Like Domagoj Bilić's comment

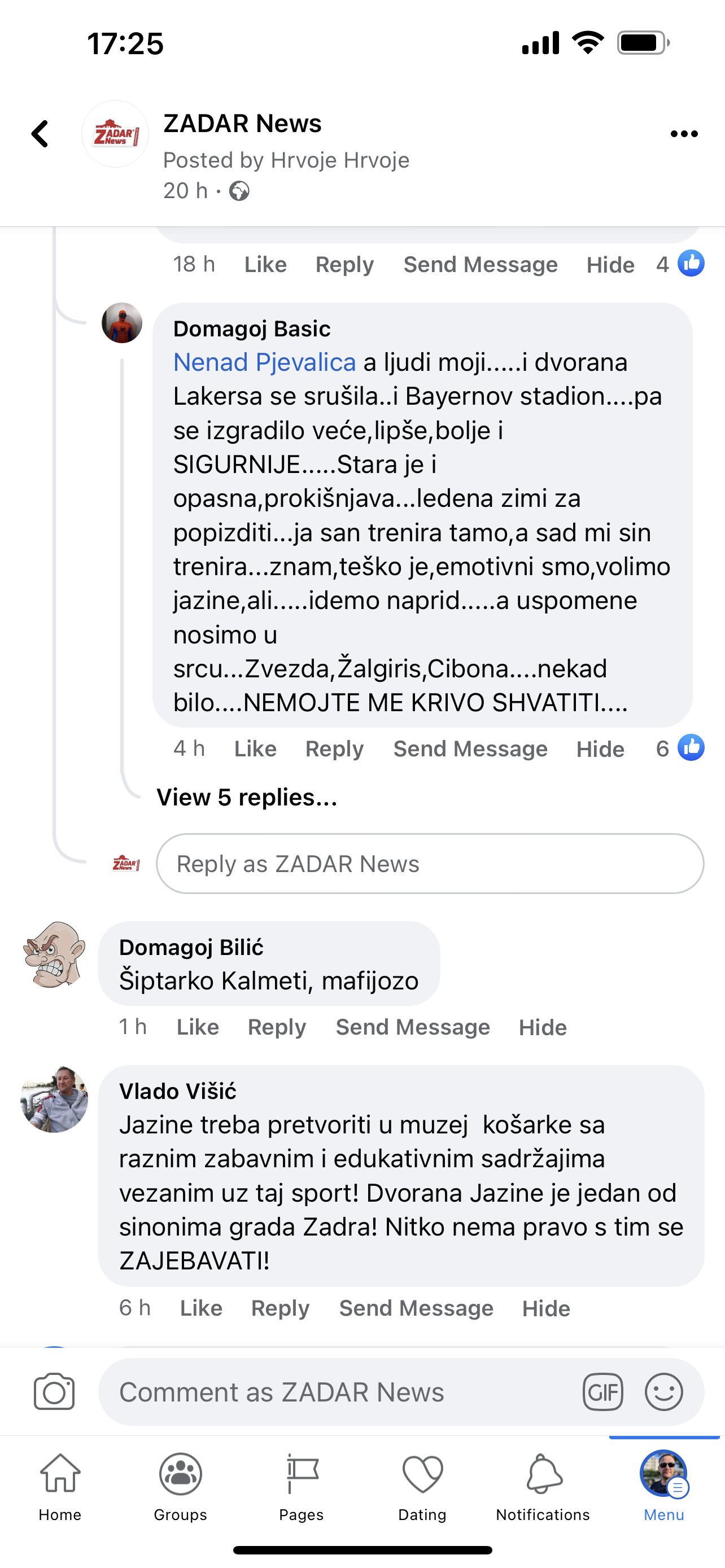coord(197,1027)
